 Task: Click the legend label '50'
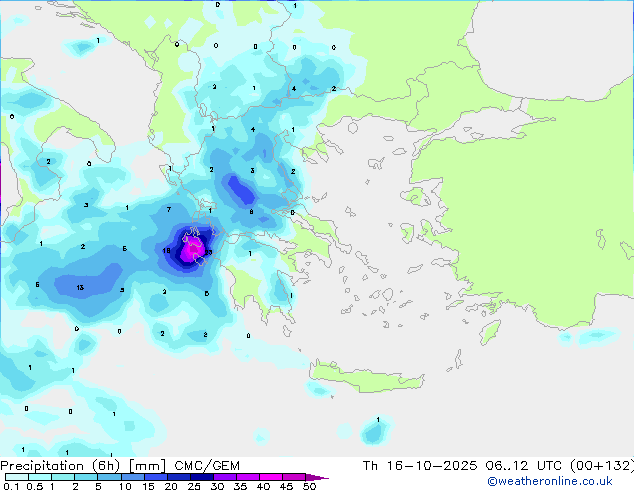pos(310,486)
